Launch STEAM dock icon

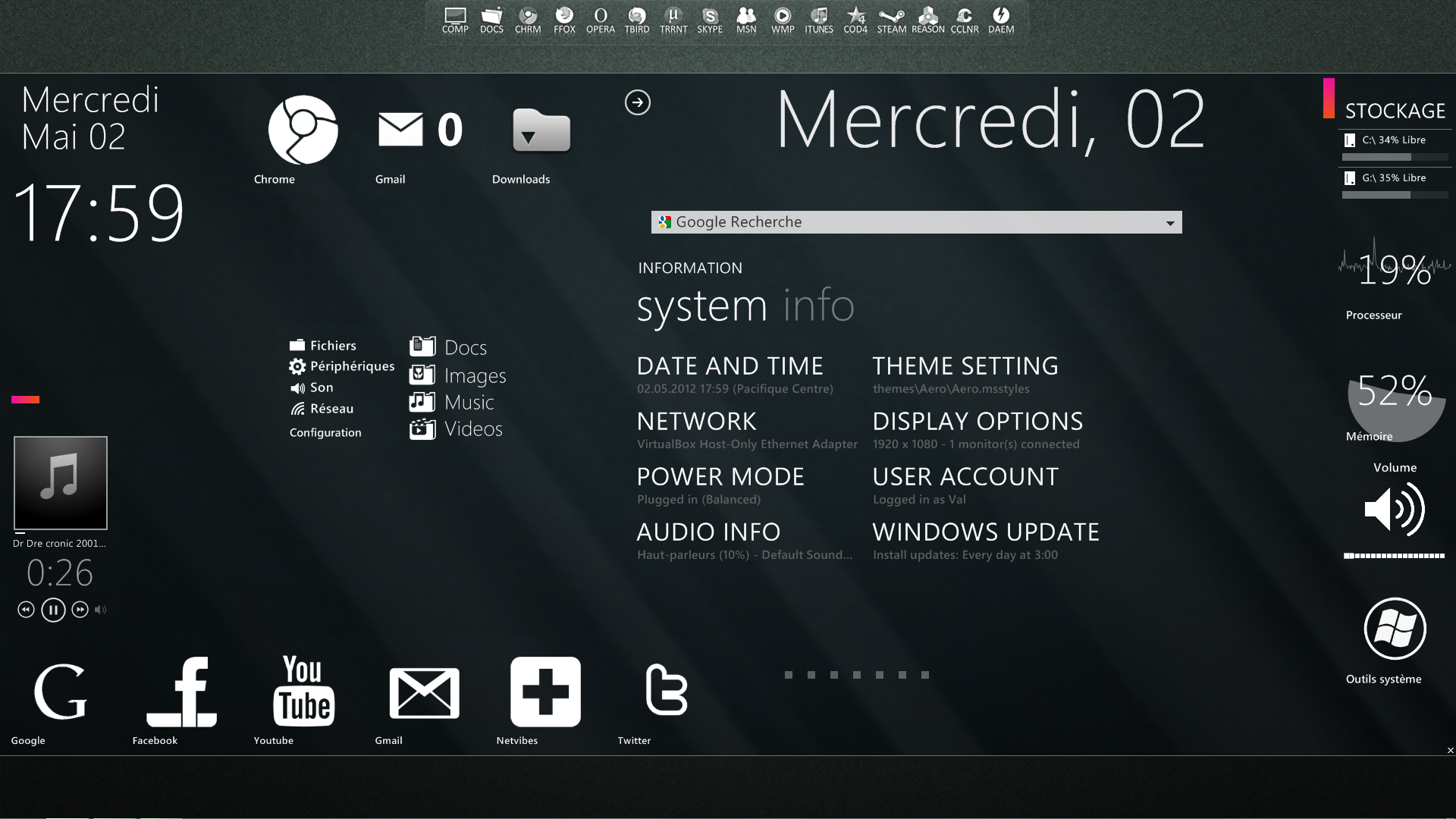click(x=892, y=20)
